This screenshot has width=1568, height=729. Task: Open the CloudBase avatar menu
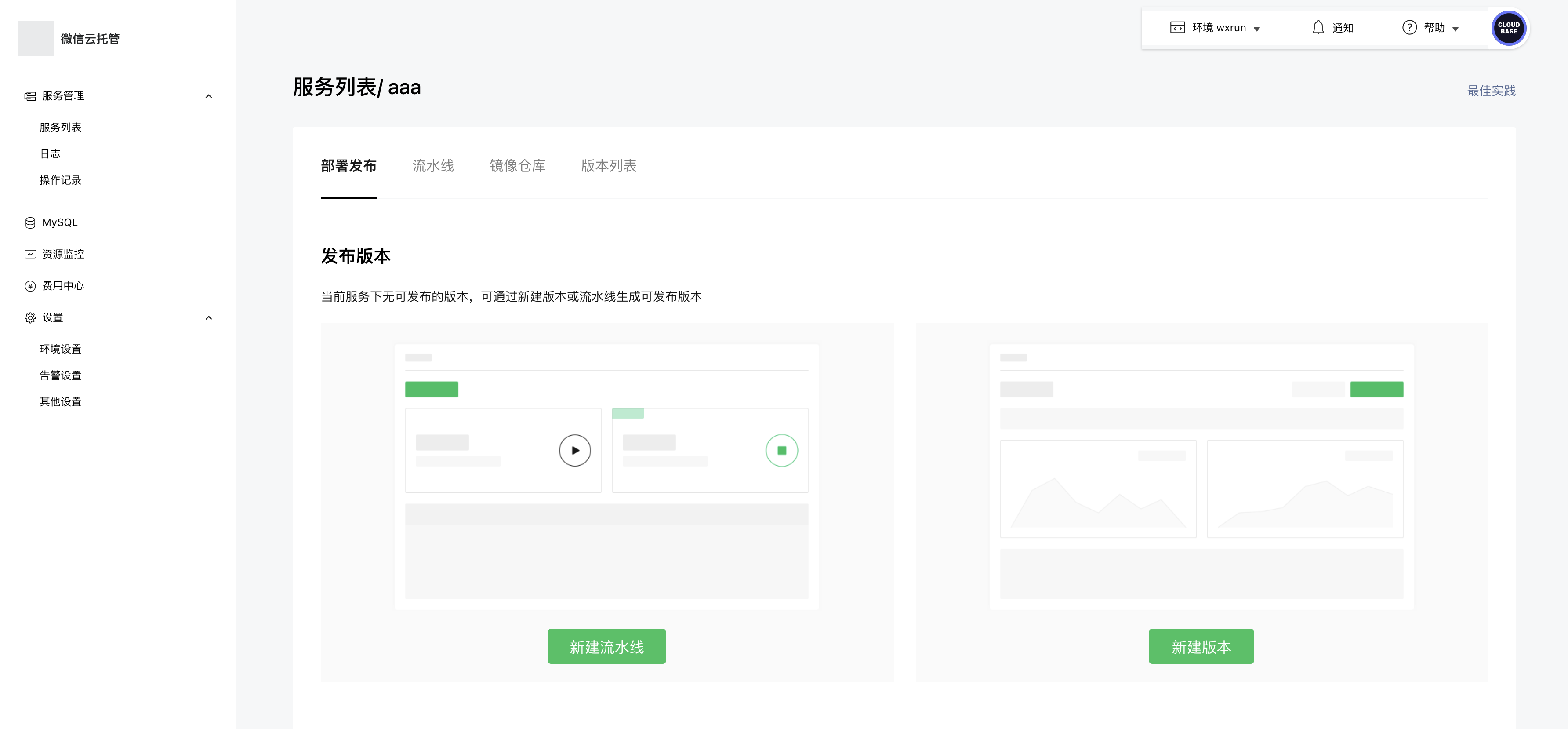click(x=1508, y=28)
